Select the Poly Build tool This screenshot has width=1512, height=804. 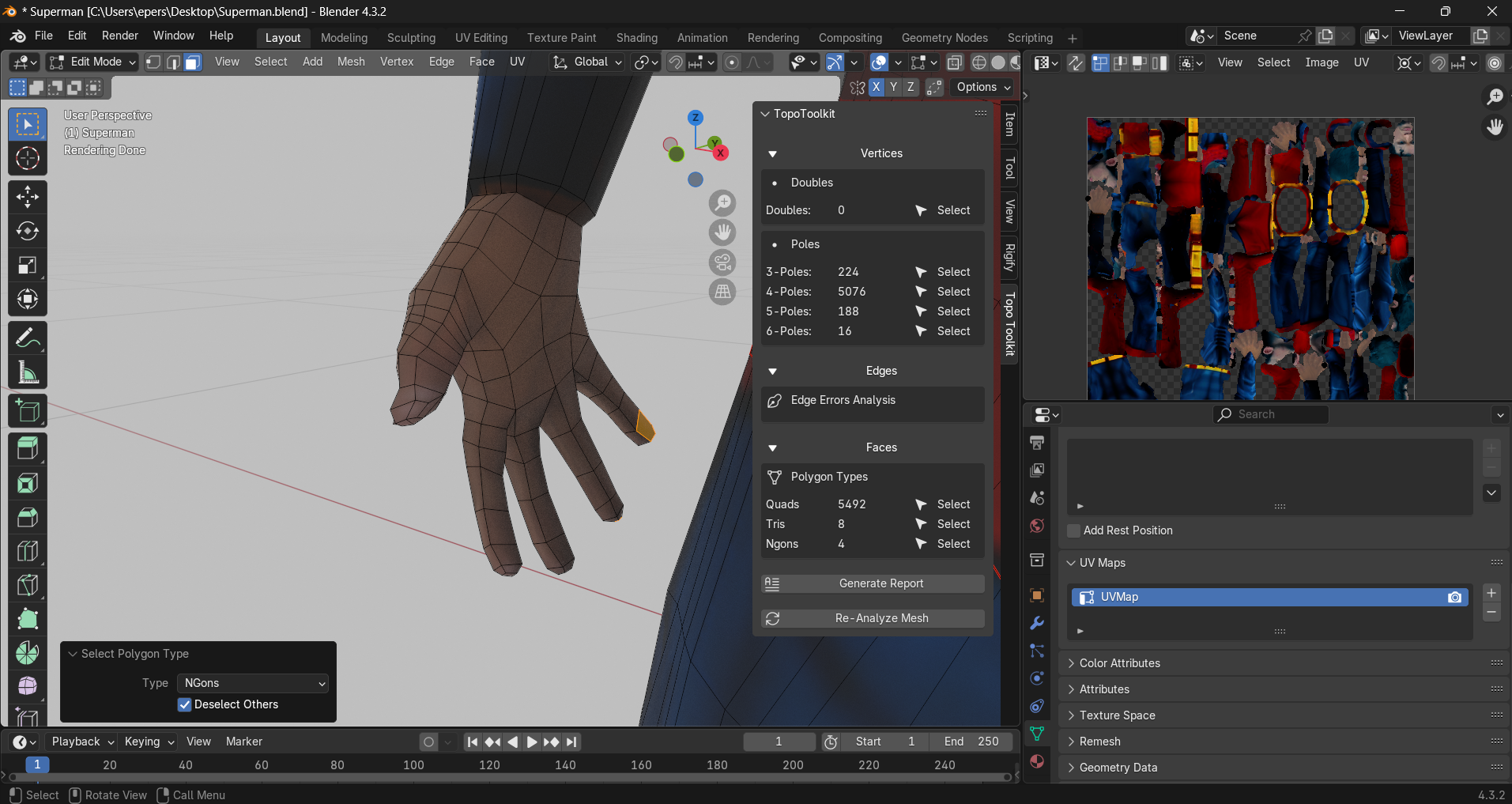click(28, 619)
